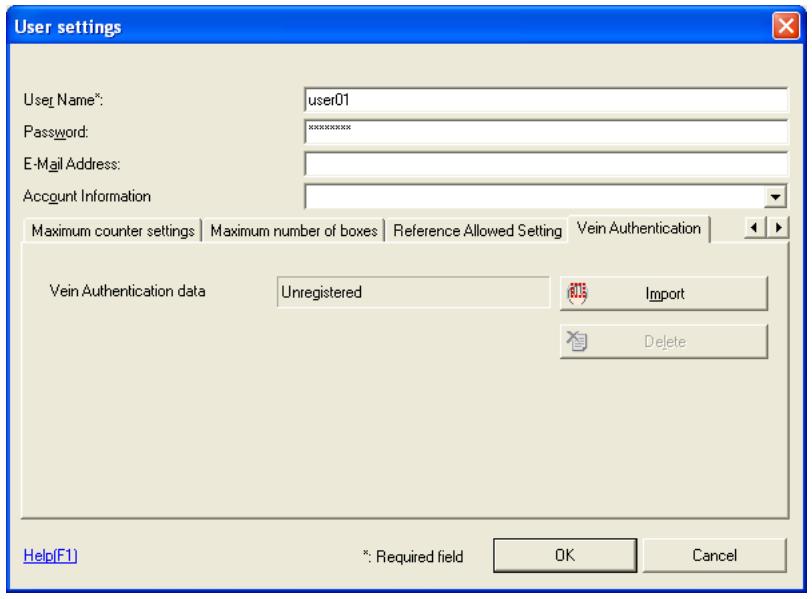Image resolution: width=812 pixels, height=599 pixels.
Task: Focus the User Name field
Action: 546,100
